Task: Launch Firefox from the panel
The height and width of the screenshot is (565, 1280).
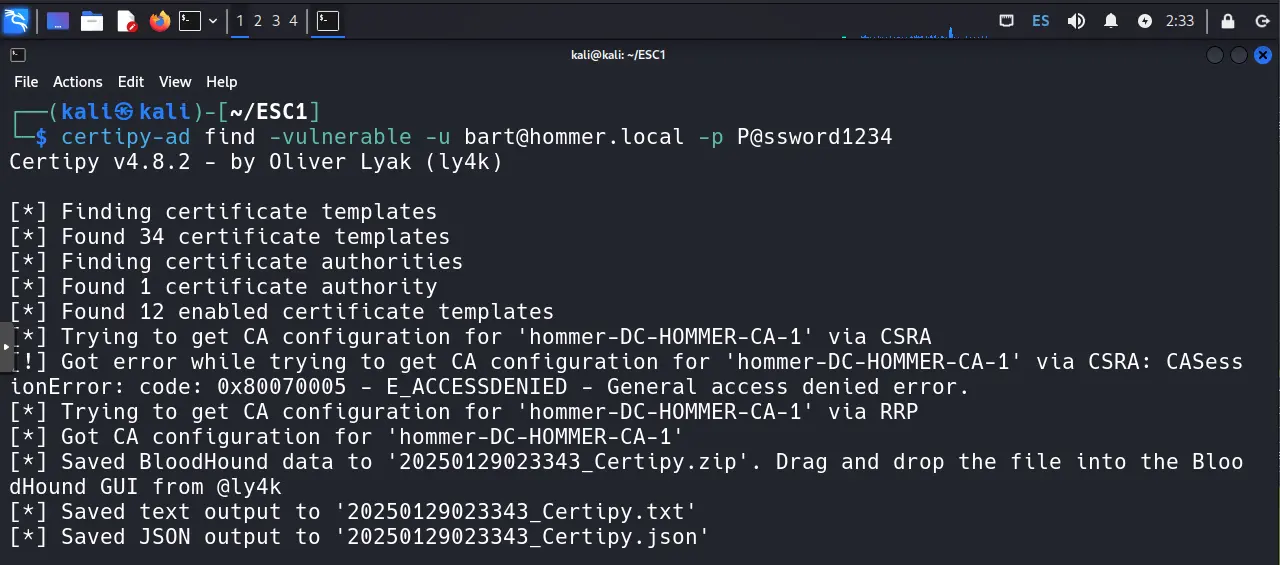Action: (x=160, y=21)
